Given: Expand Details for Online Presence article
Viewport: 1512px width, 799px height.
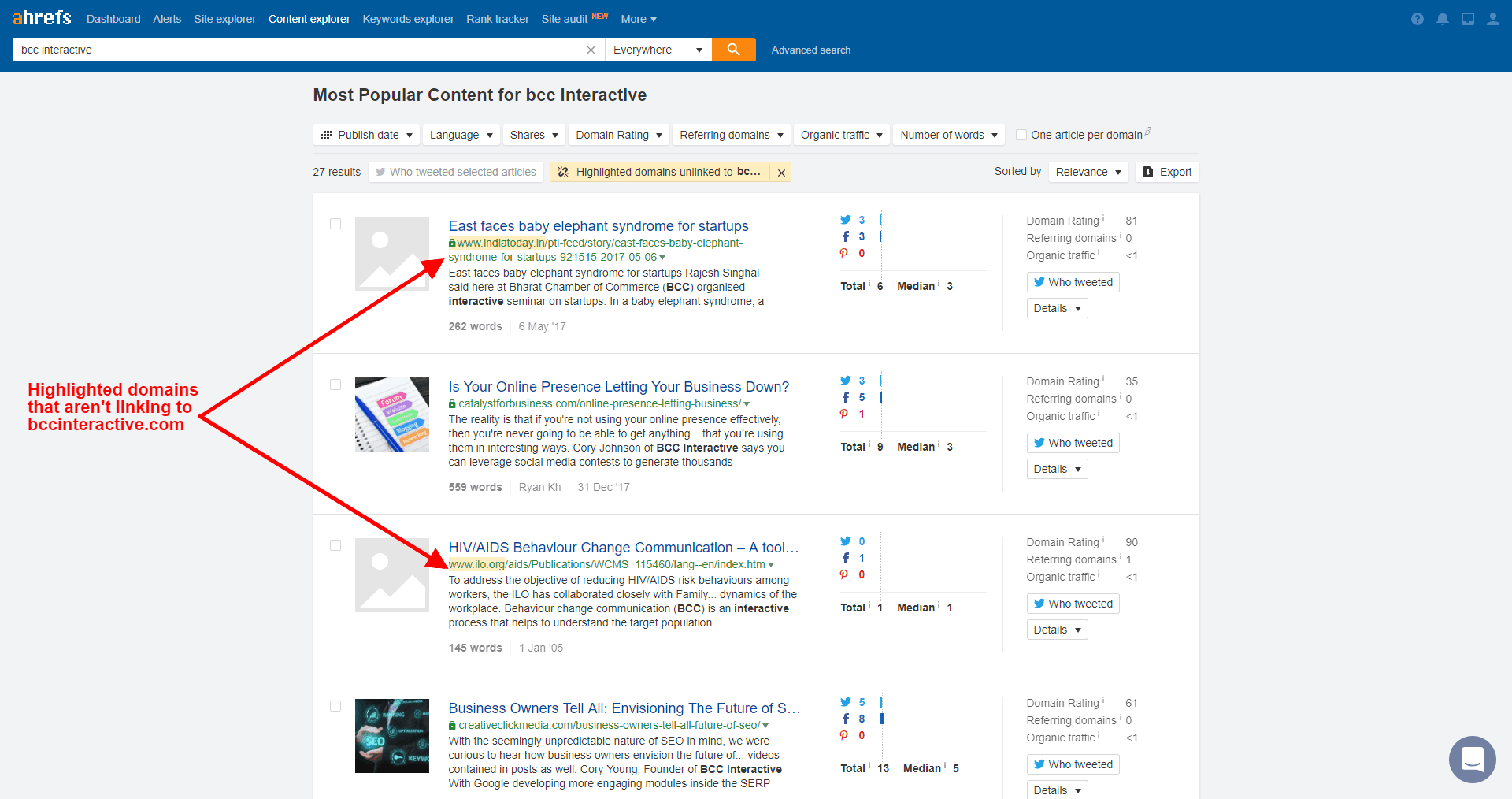Looking at the screenshot, I should click(1057, 469).
